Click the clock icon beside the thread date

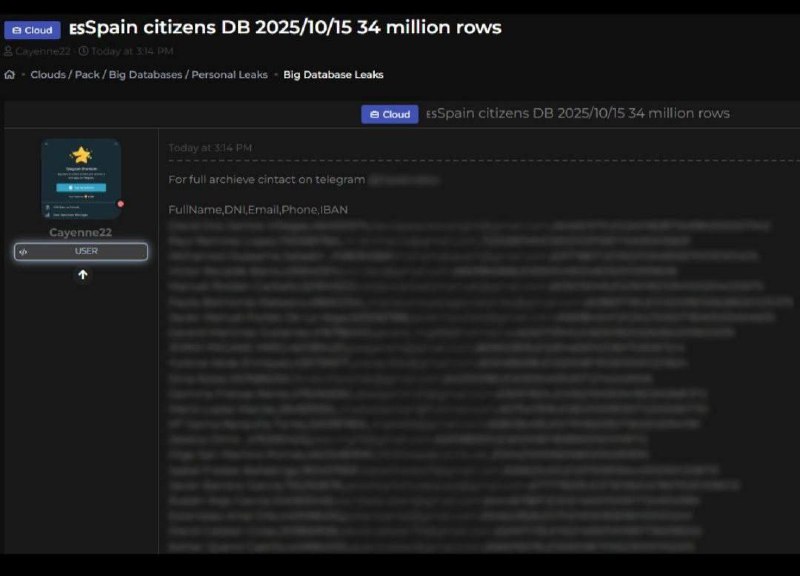coord(83,51)
